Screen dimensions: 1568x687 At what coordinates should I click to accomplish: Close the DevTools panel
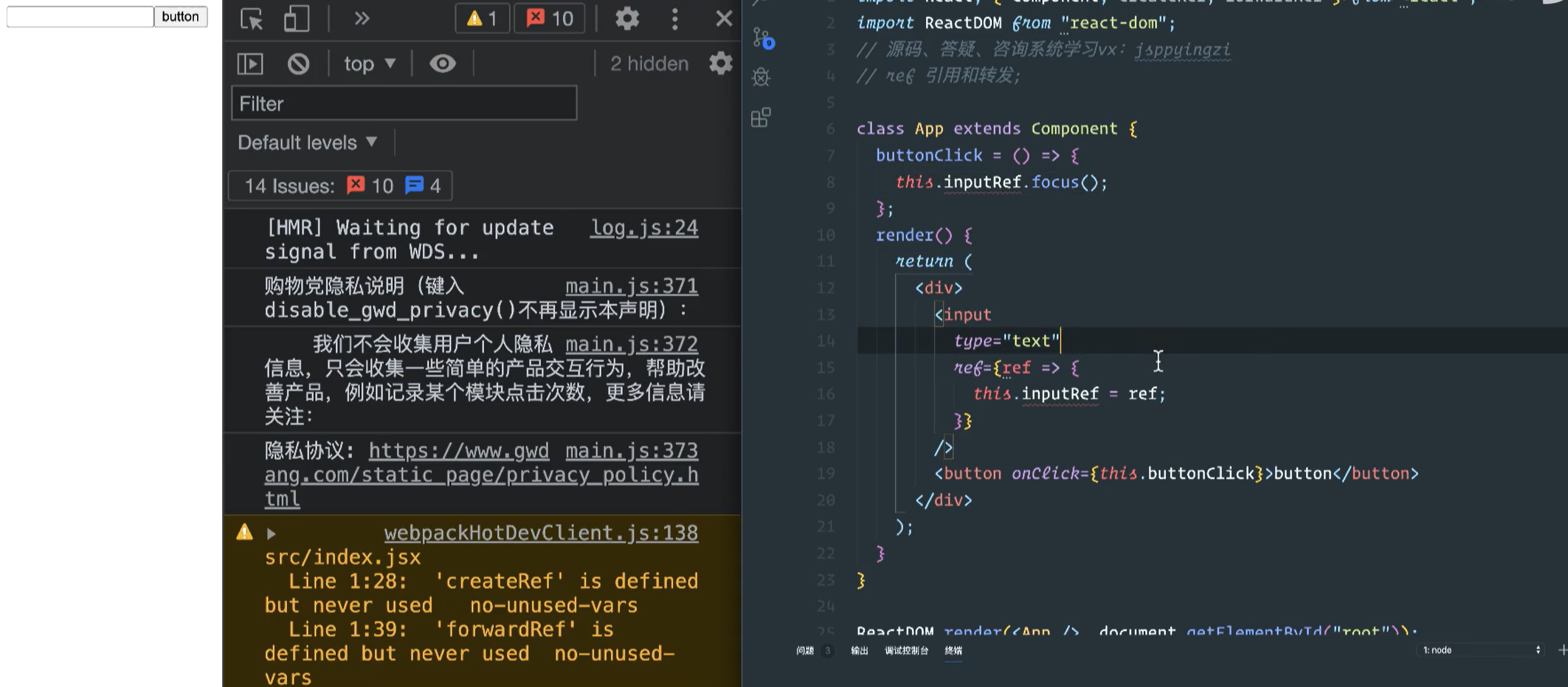(x=724, y=18)
